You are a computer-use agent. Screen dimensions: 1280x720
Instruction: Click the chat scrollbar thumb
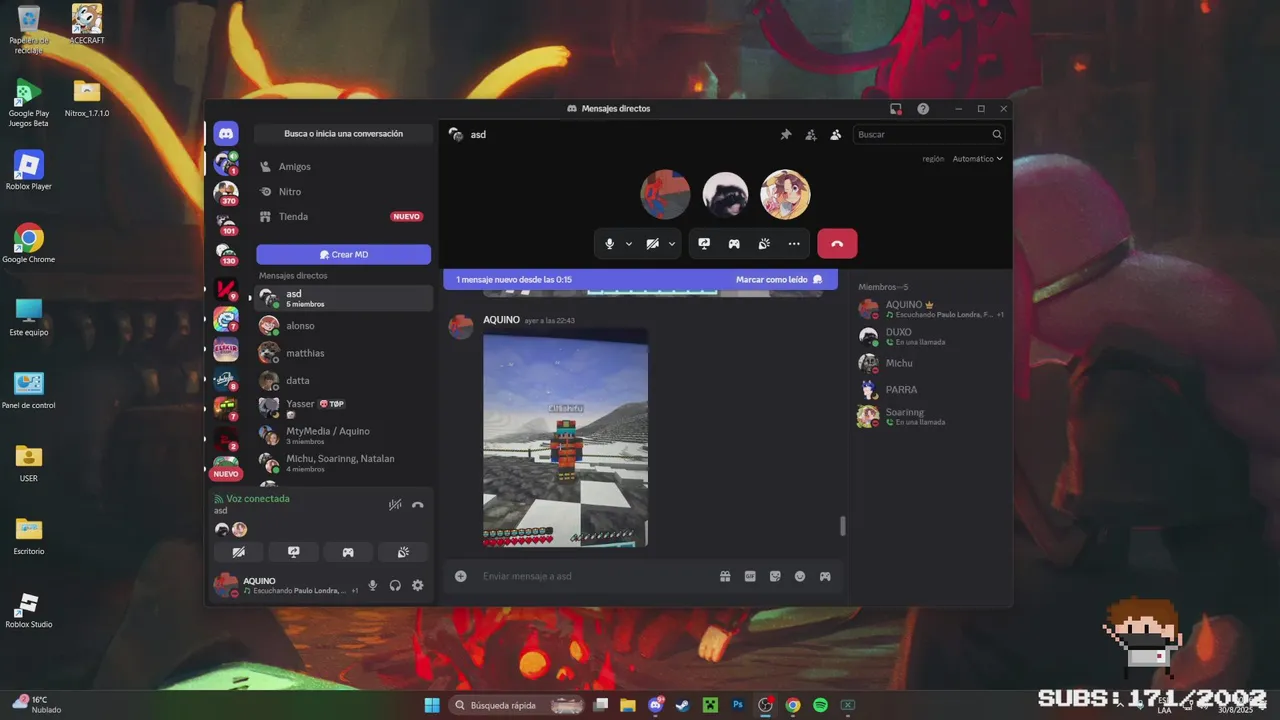[842, 526]
